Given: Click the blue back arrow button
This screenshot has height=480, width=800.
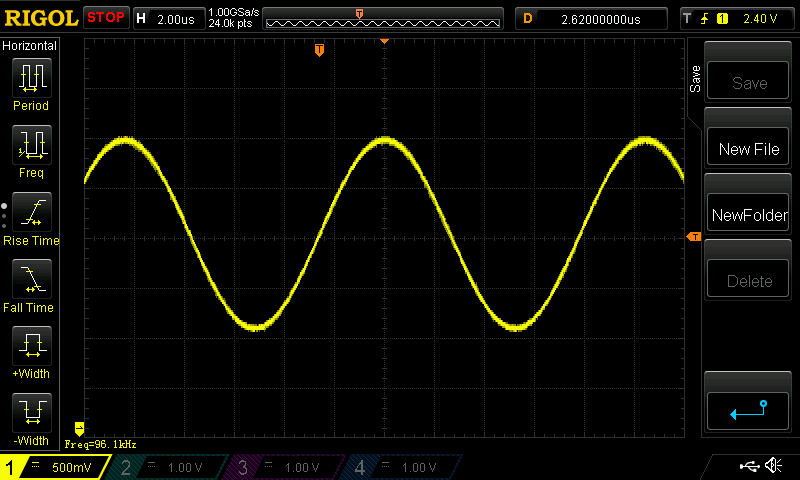Looking at the screenshot, I should tap(748, 411).
